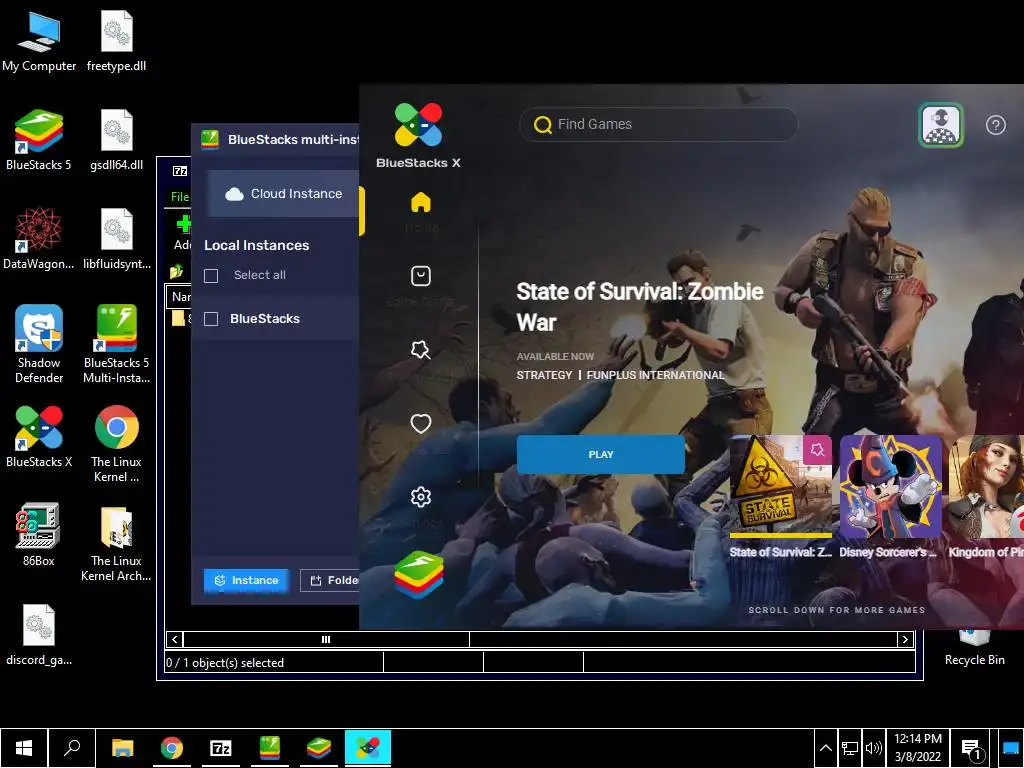The width and height of the screenshot is (1024, 768).
Task: Open taskbar search magnifier
Action: [72, 748]
